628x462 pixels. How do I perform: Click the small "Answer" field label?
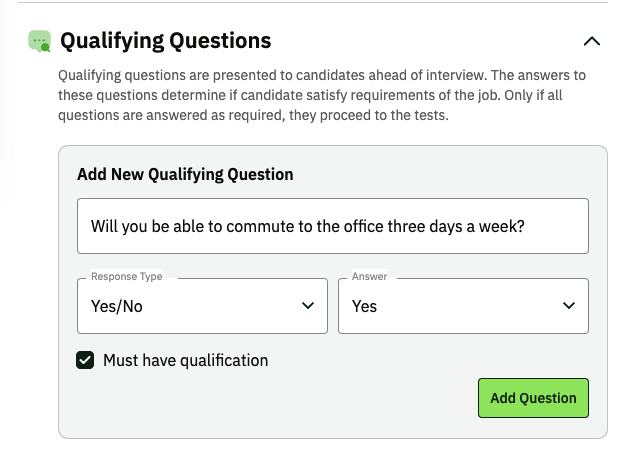[369, 277]
